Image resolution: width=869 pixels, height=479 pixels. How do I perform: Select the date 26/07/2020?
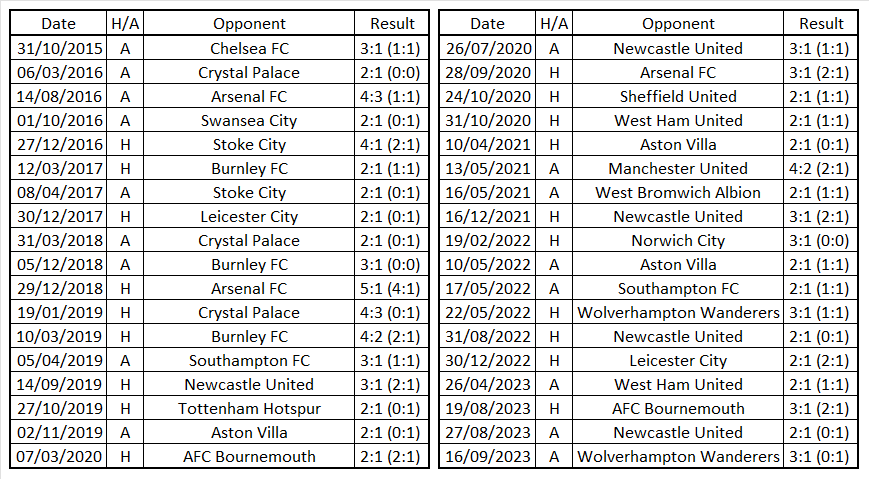pos(487,48)
